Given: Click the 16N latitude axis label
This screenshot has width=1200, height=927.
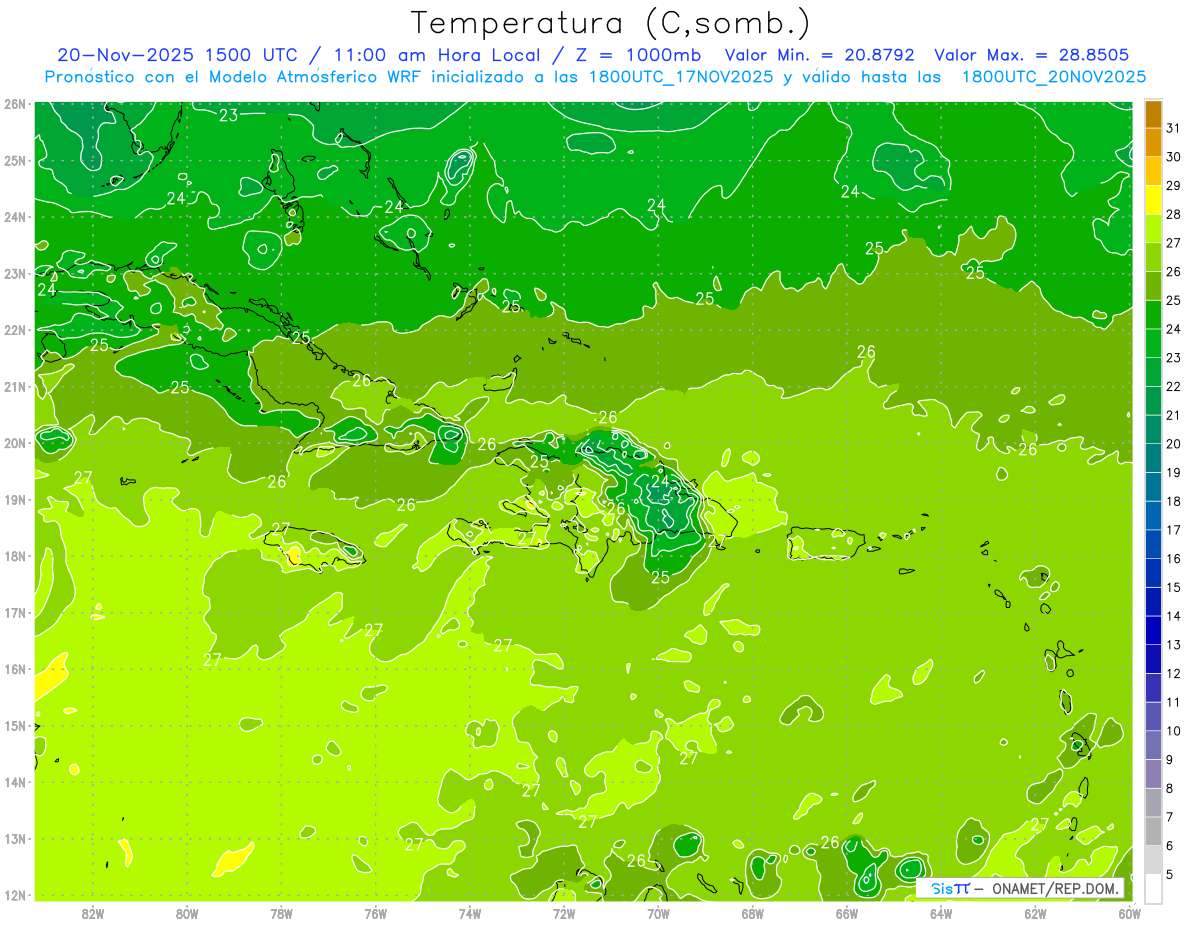Looking at the screenshot, I should point(15,669).
